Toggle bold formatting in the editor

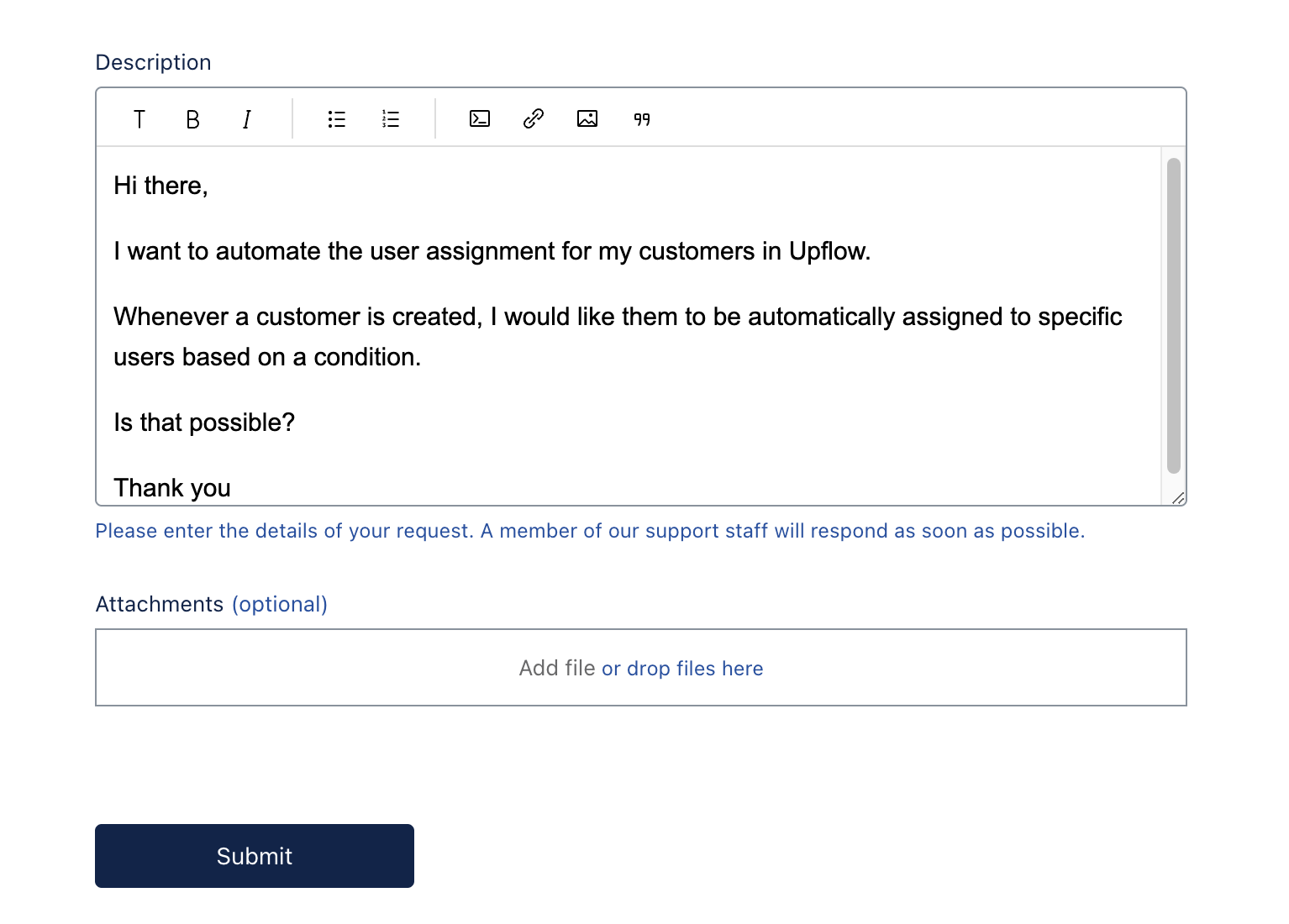[192, 119]
